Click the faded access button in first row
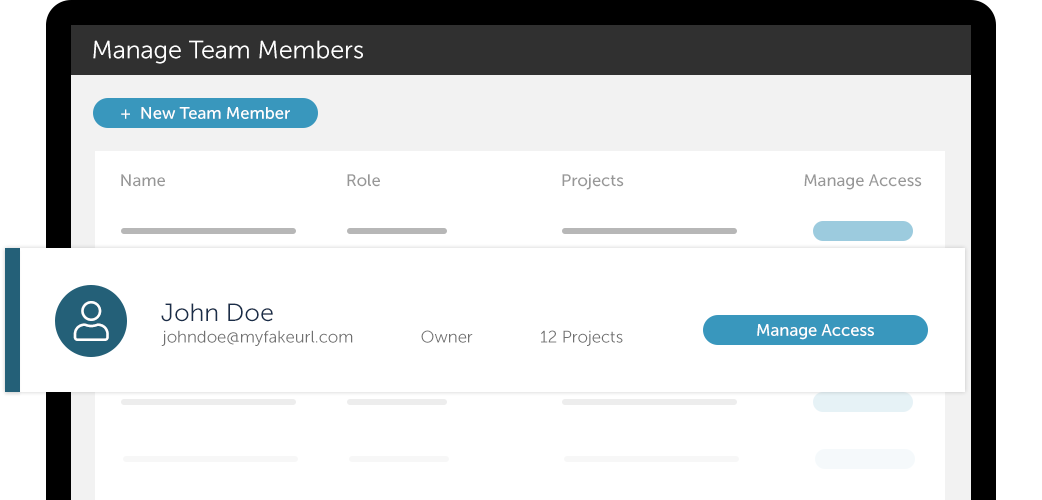The height and width of the screenshot is (500, 1042). [x=862, y=231]
